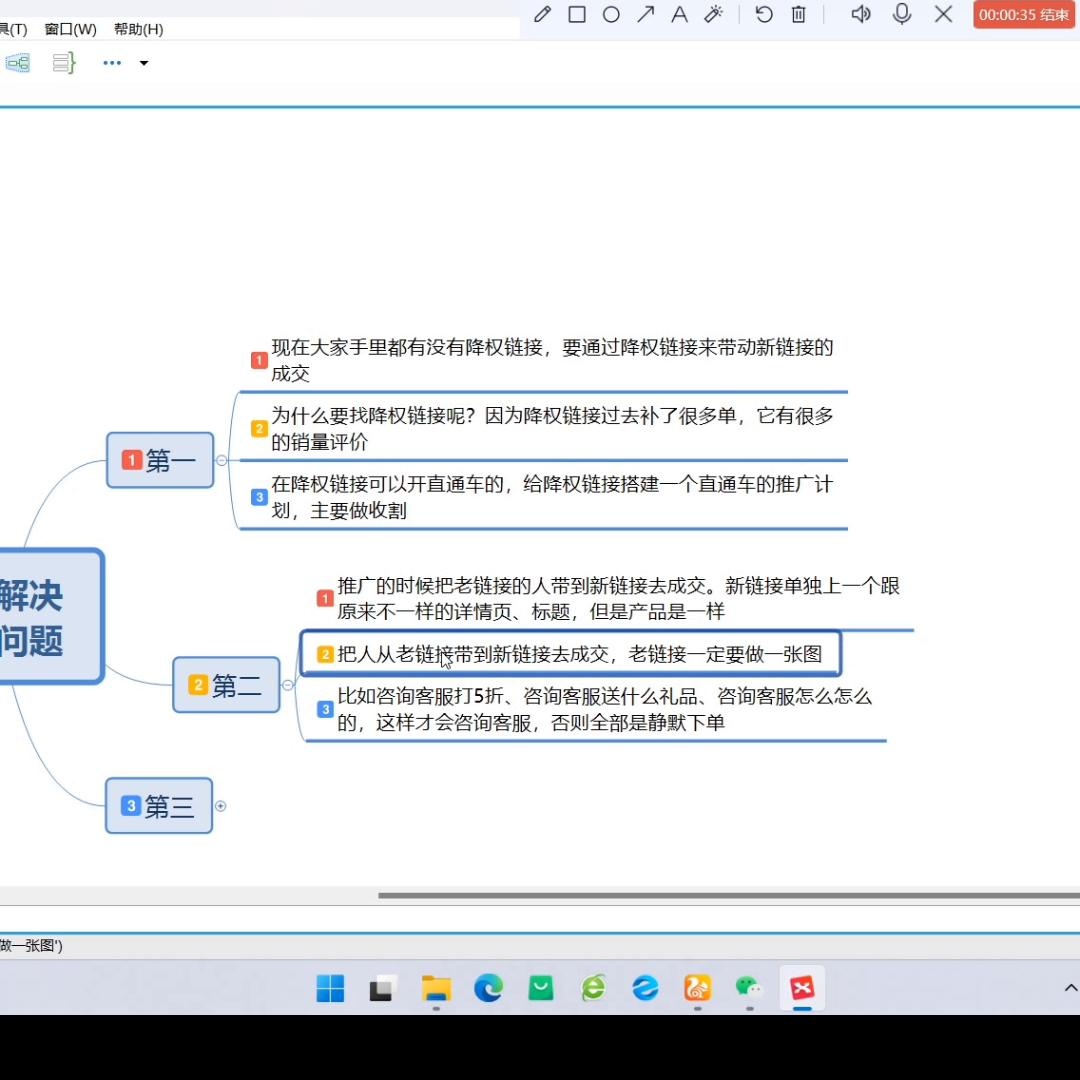1080x1080 pixels.
Task: Open Task View on the taskbar
Action: pyautogui.click(x=382, y=988)
